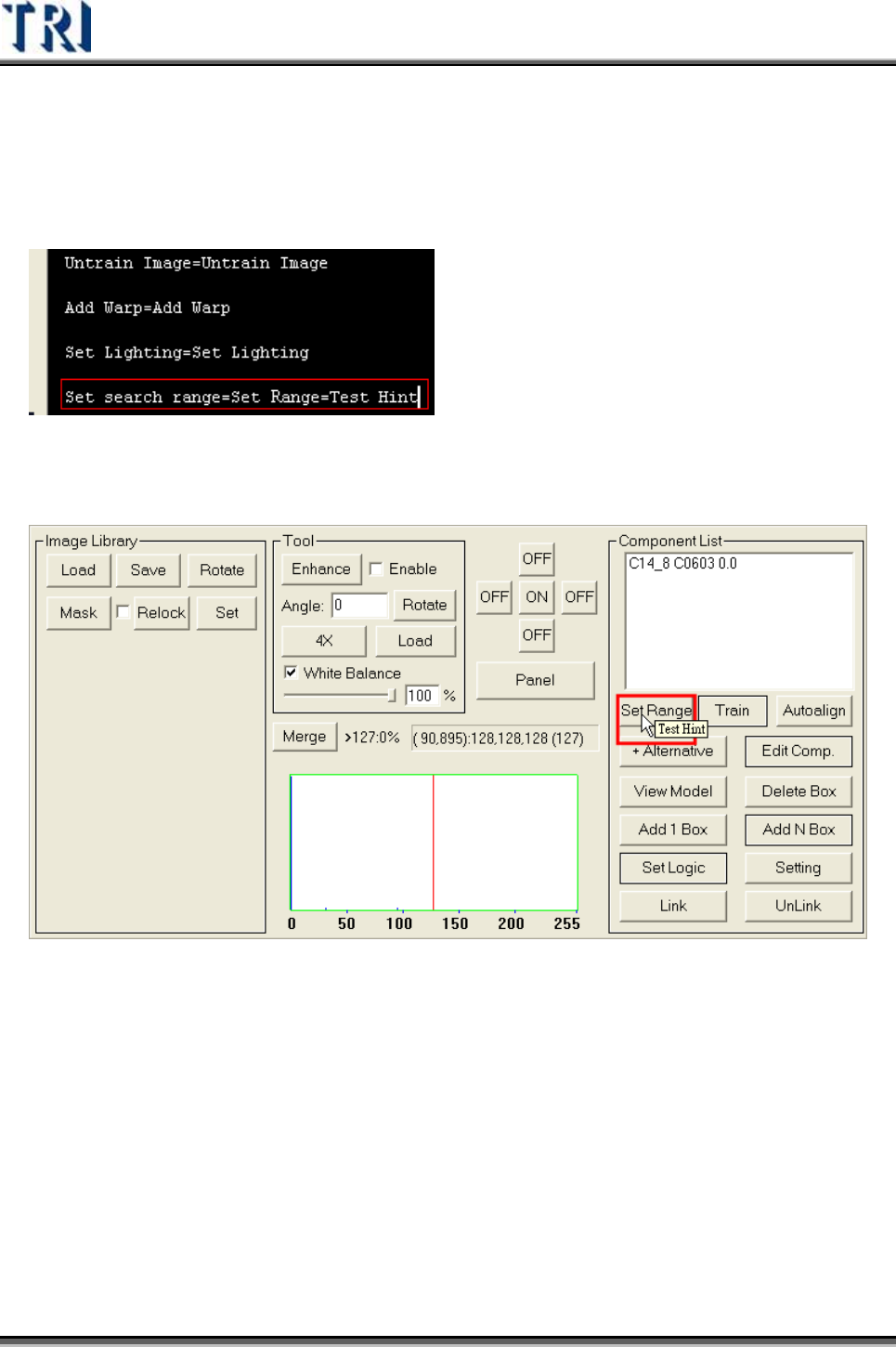Click the Load button in Image Library
This screenshot has height=1347, width=896.
pyautogui.click(x=79, y=570)
